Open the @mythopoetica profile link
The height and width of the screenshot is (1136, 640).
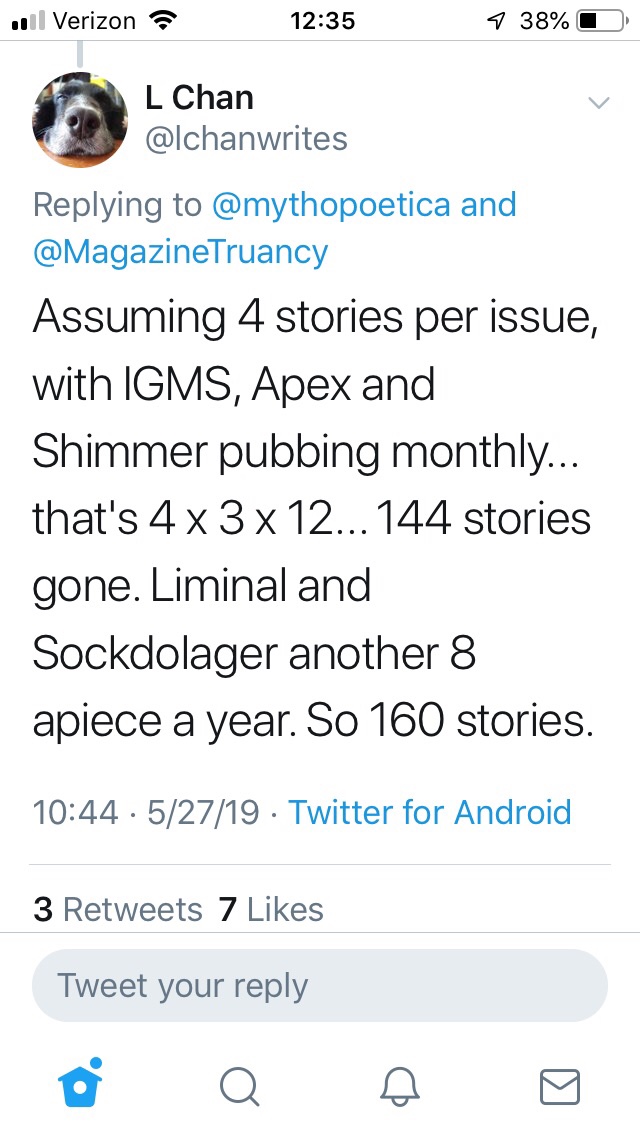coord(335,205)
